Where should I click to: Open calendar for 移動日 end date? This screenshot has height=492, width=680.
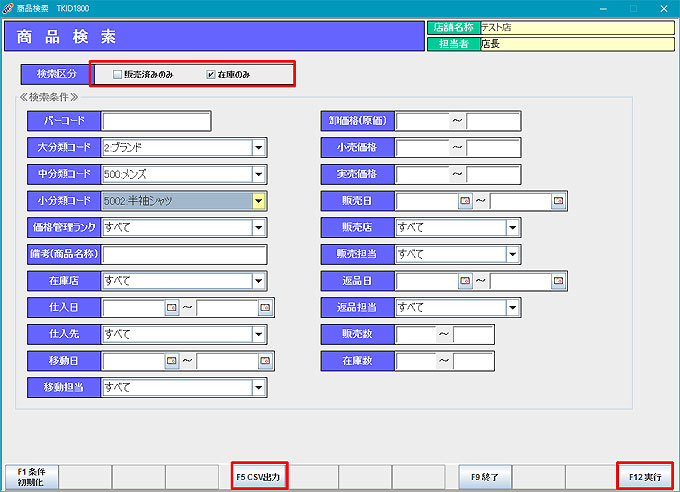(x=265, y=361)
